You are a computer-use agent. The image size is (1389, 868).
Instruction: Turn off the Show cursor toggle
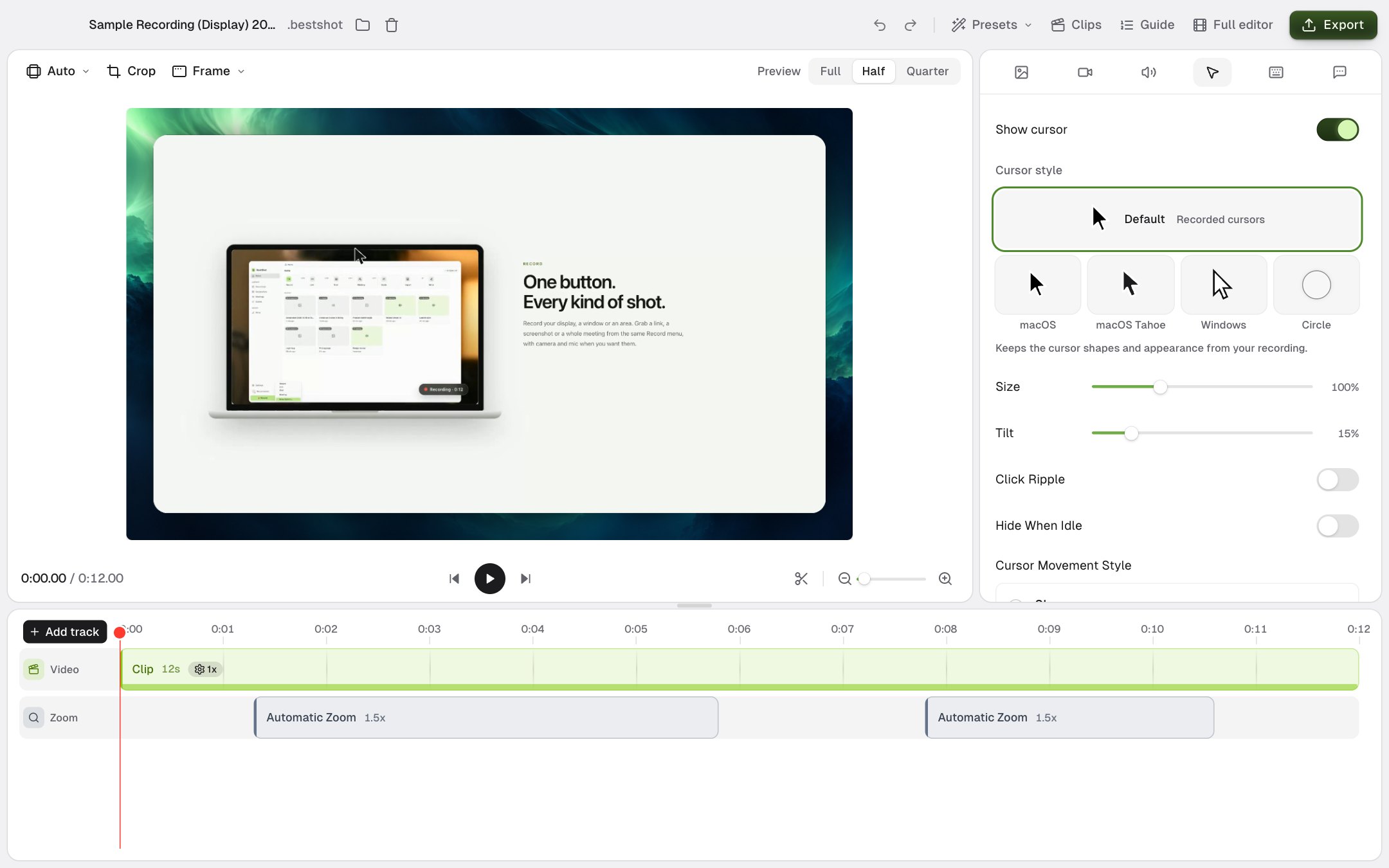point(1338,130)
